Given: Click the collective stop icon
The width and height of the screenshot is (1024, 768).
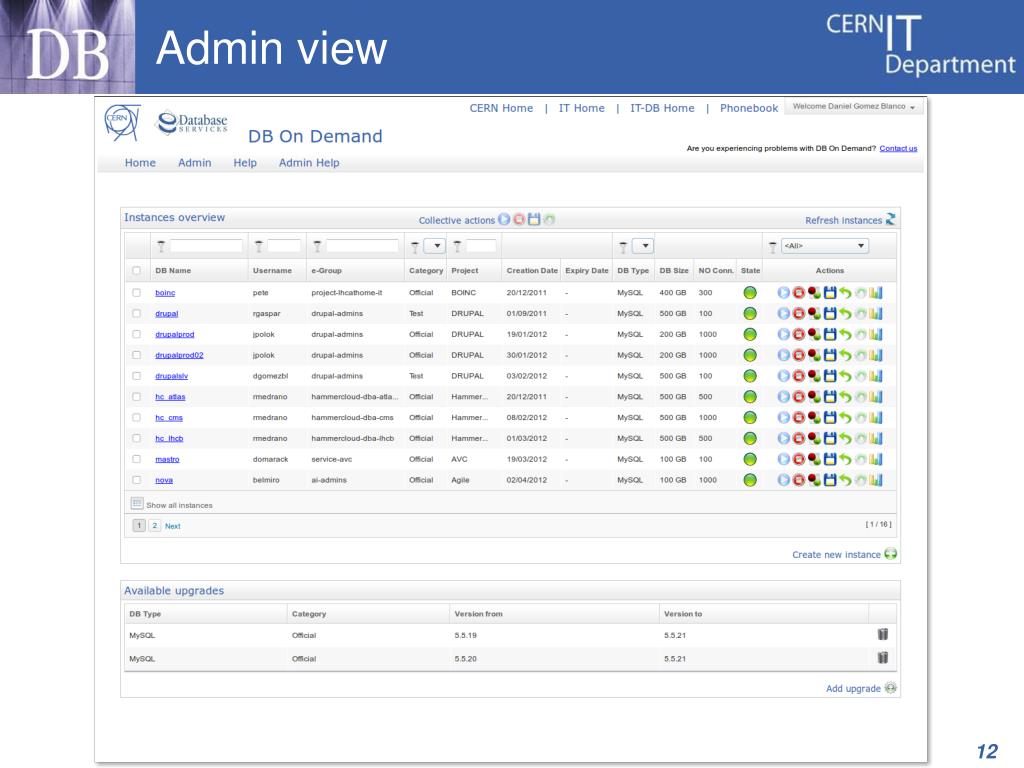Looking at the screenshot, I should point(519,219).
